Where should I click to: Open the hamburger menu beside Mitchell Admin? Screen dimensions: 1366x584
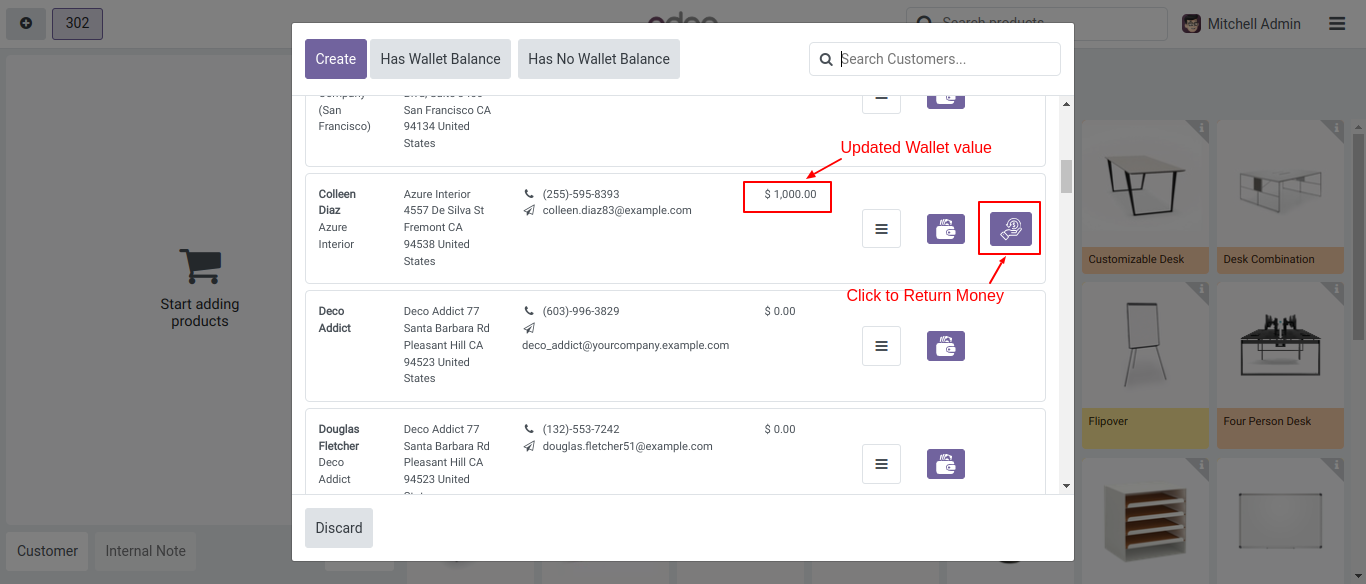(x=1337, y=24)
